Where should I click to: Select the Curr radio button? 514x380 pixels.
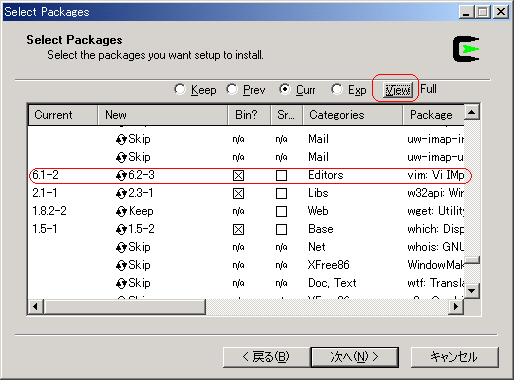click(285, 89)
